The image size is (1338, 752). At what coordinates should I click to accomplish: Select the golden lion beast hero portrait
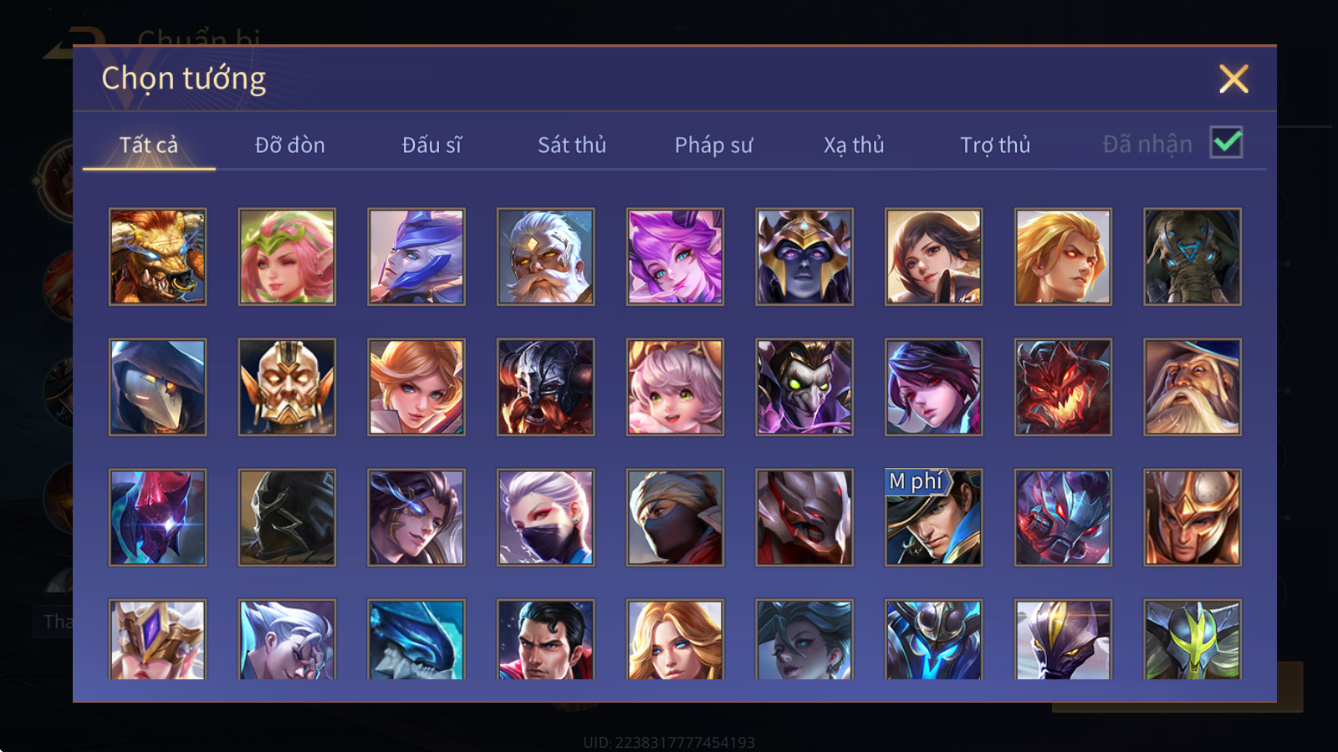tap(158, 257)
